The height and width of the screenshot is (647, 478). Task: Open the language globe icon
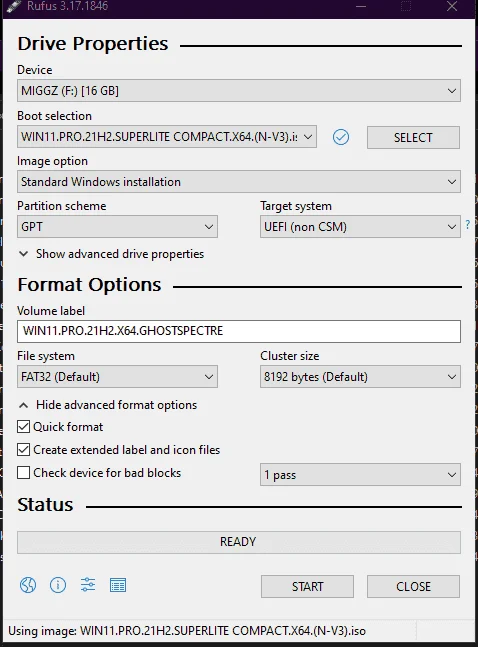[28, 585]
